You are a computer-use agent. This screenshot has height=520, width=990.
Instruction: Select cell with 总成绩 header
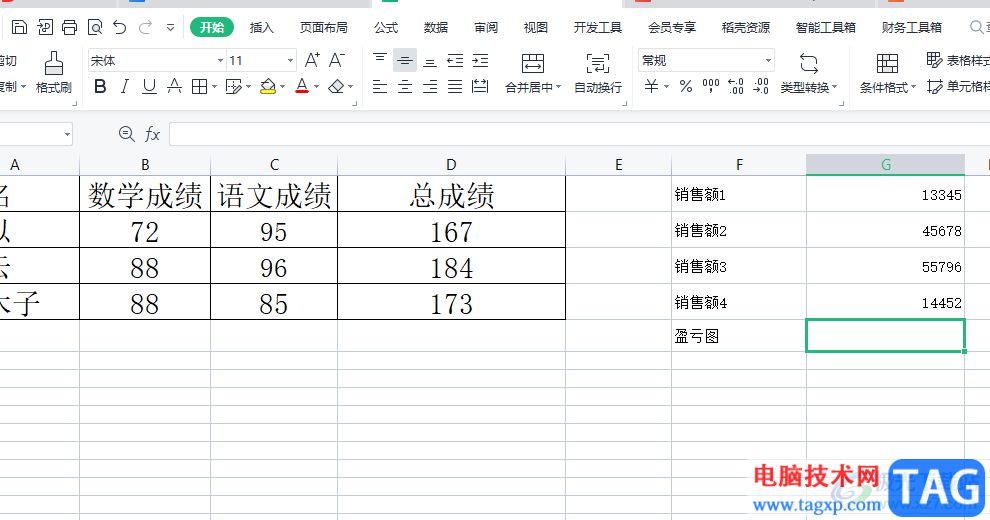point(451,194)
